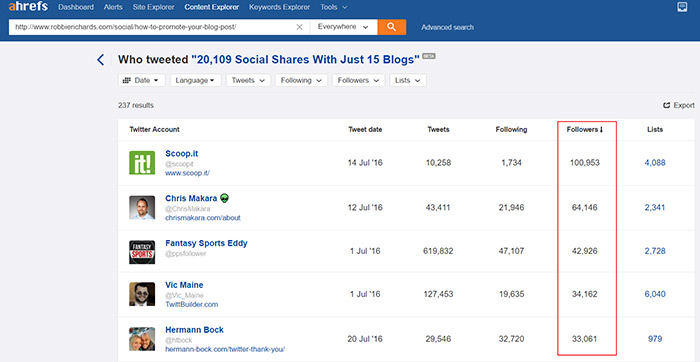Image resolution: width=700 pixels, height=362 pixels.
Task: Open hermann-bock.com/twitter-thank-you/ link
Action: tap(225, 350)
